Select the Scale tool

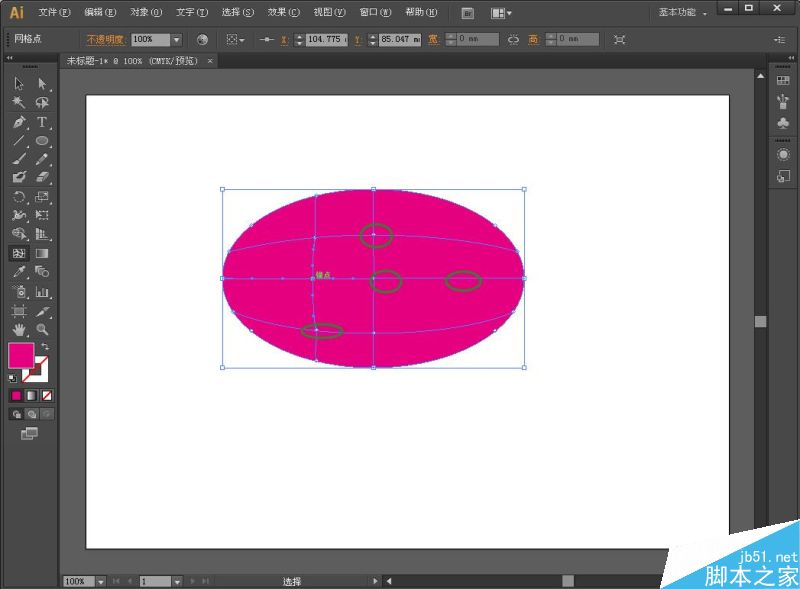point(42,197)
